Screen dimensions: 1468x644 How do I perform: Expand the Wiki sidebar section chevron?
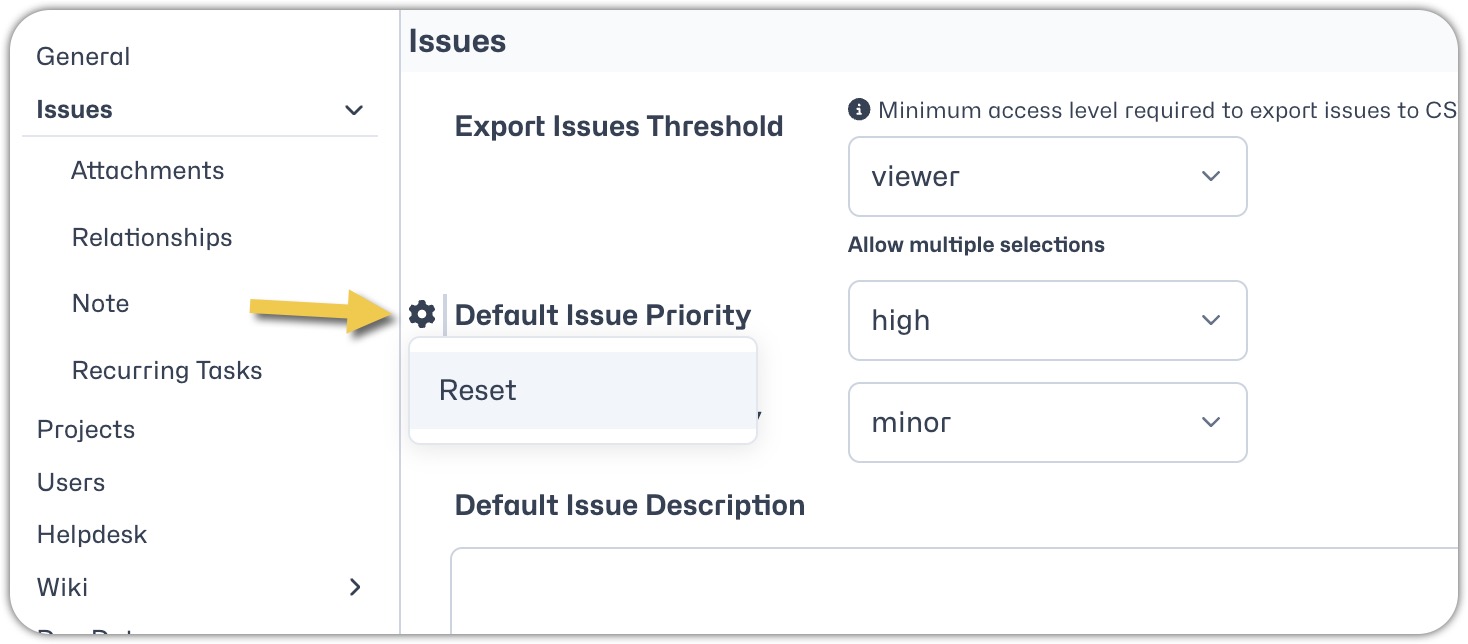[354, 587]
